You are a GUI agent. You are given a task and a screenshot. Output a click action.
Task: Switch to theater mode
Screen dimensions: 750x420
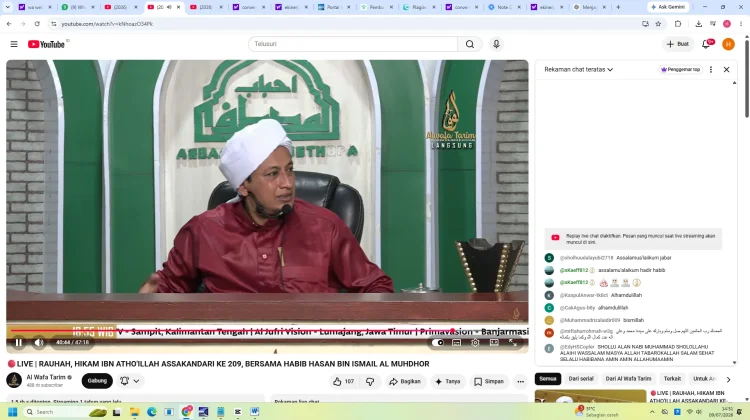(x=494, y=343)
